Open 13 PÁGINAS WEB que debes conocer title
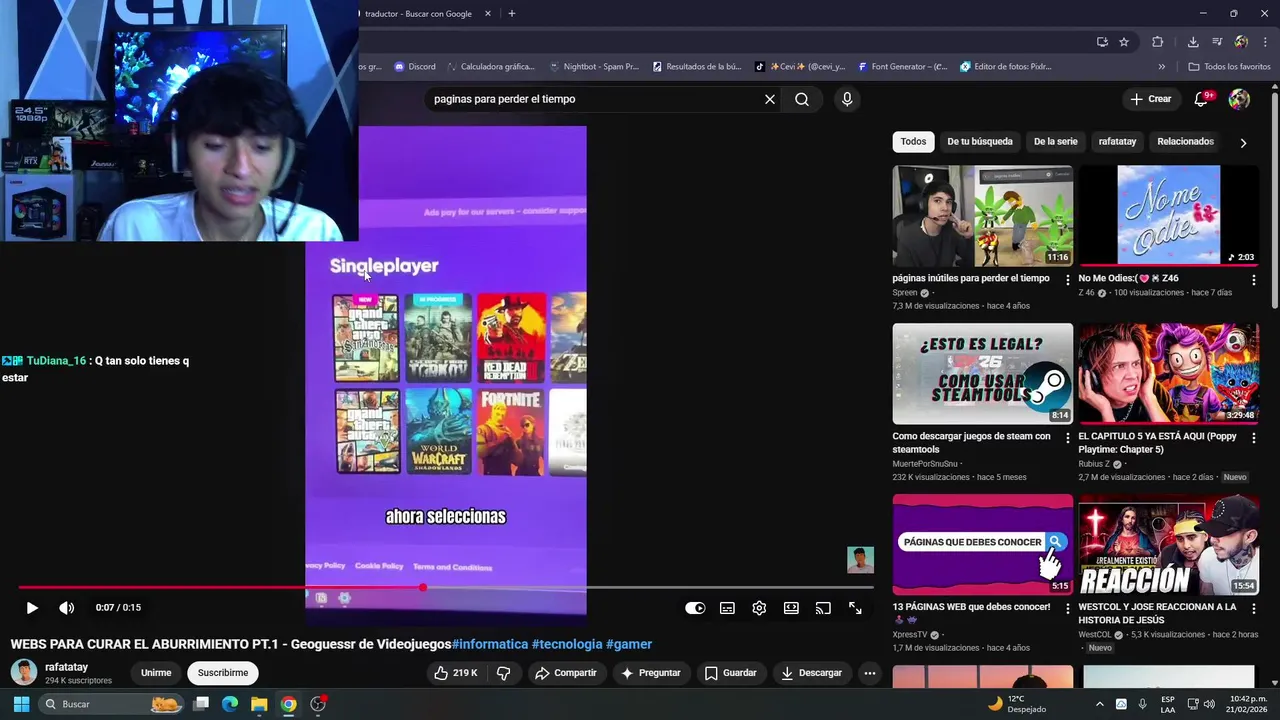The height and width of the screenshot is (720, 1280). click(971, 607)
